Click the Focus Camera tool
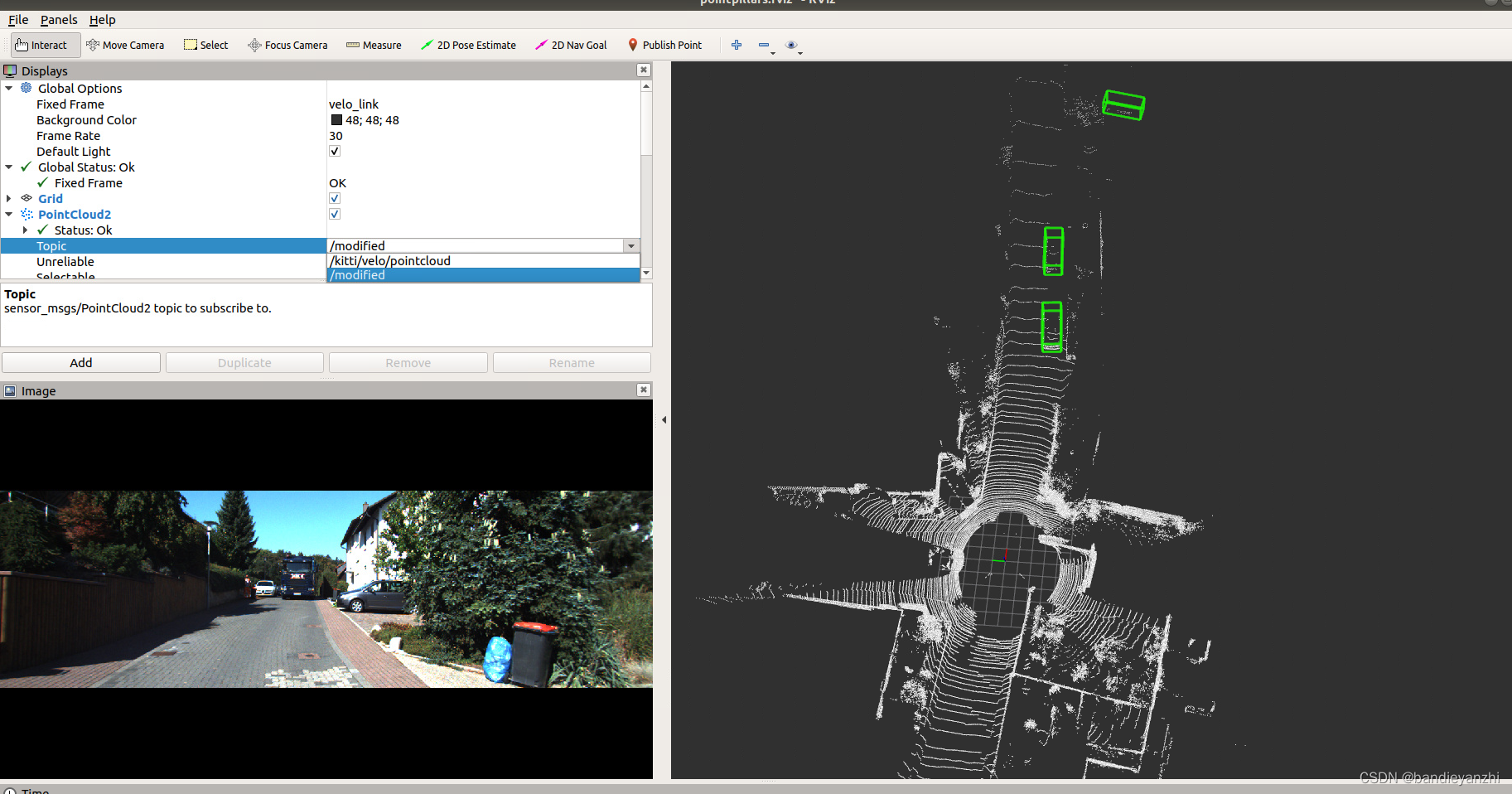 (287, 45)
